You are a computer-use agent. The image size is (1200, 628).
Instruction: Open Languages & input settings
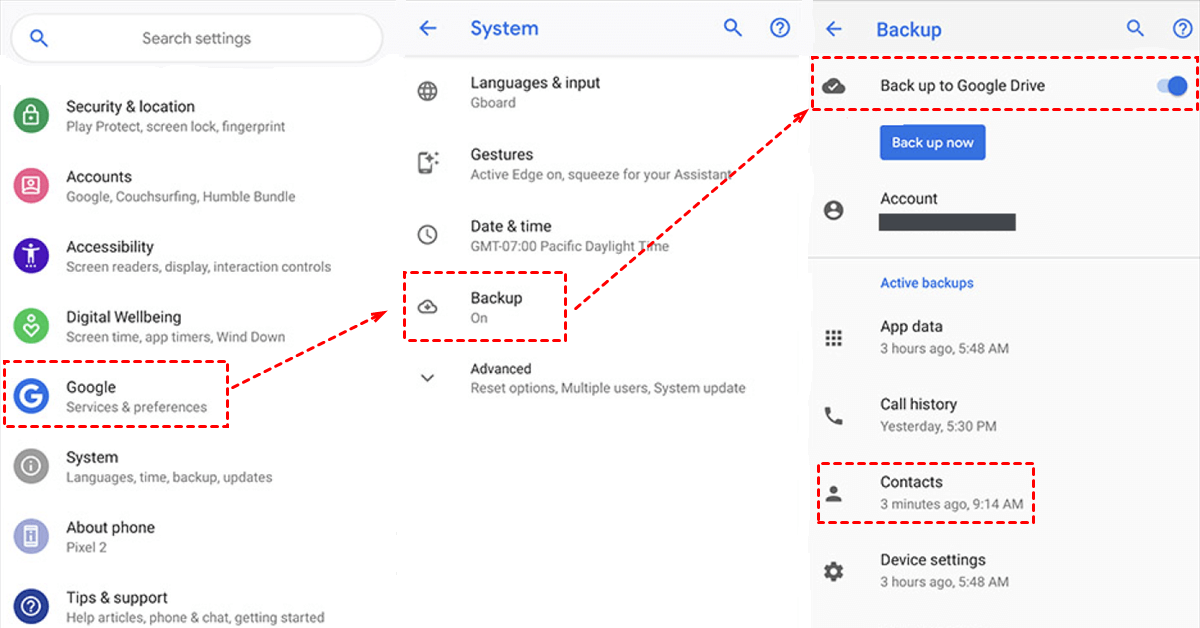pos(535,92)
